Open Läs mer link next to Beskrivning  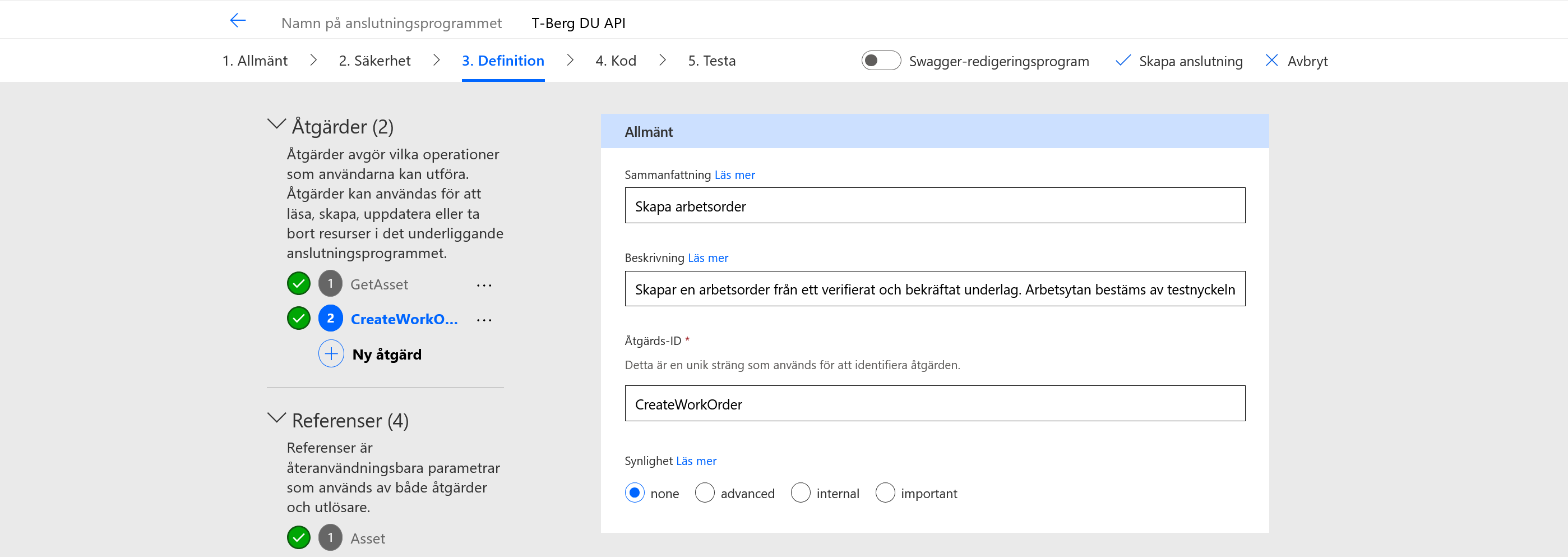pyautogui.click(x=708, y=257)
